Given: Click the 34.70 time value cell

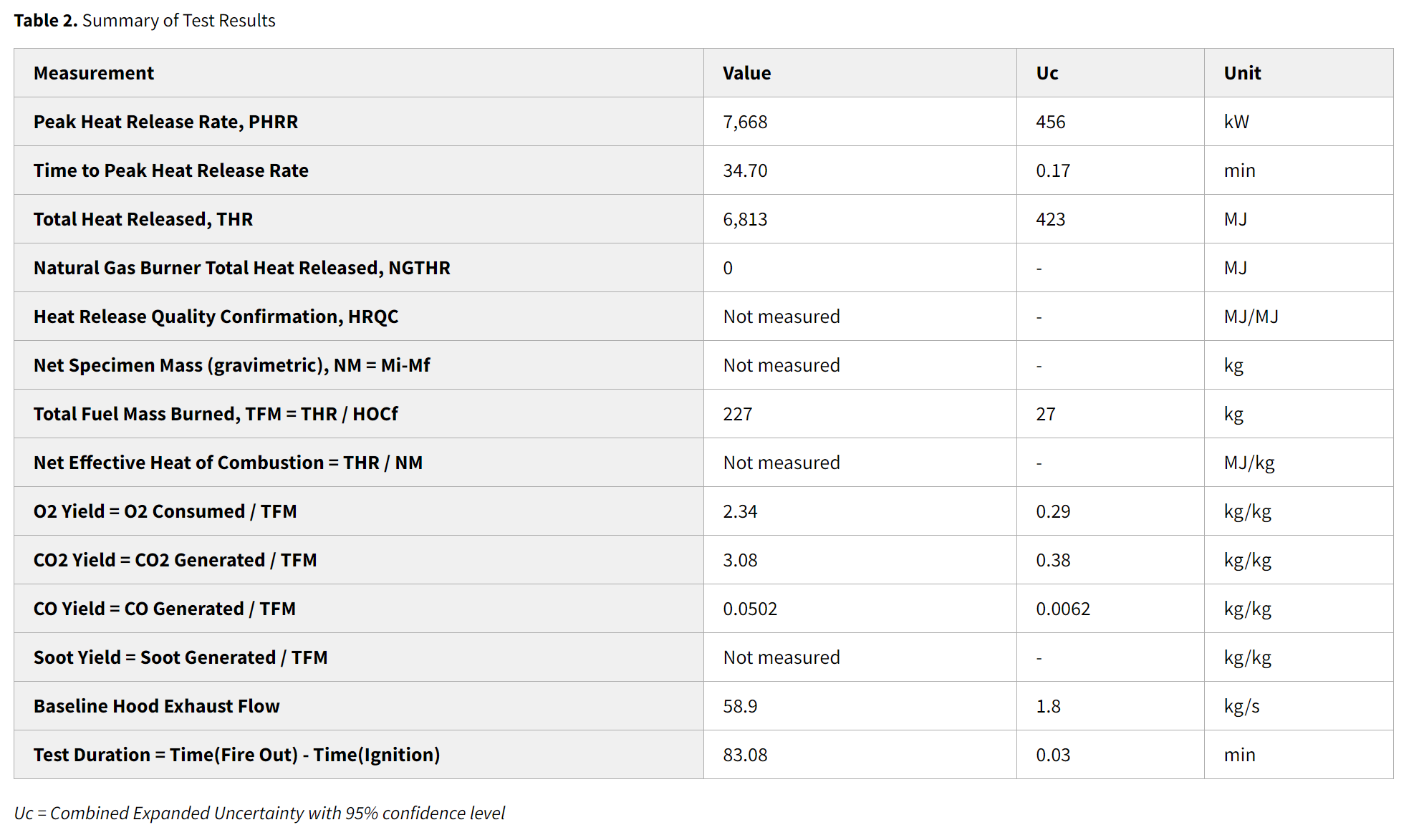Looking at the screenshot, I should [745, 170].
